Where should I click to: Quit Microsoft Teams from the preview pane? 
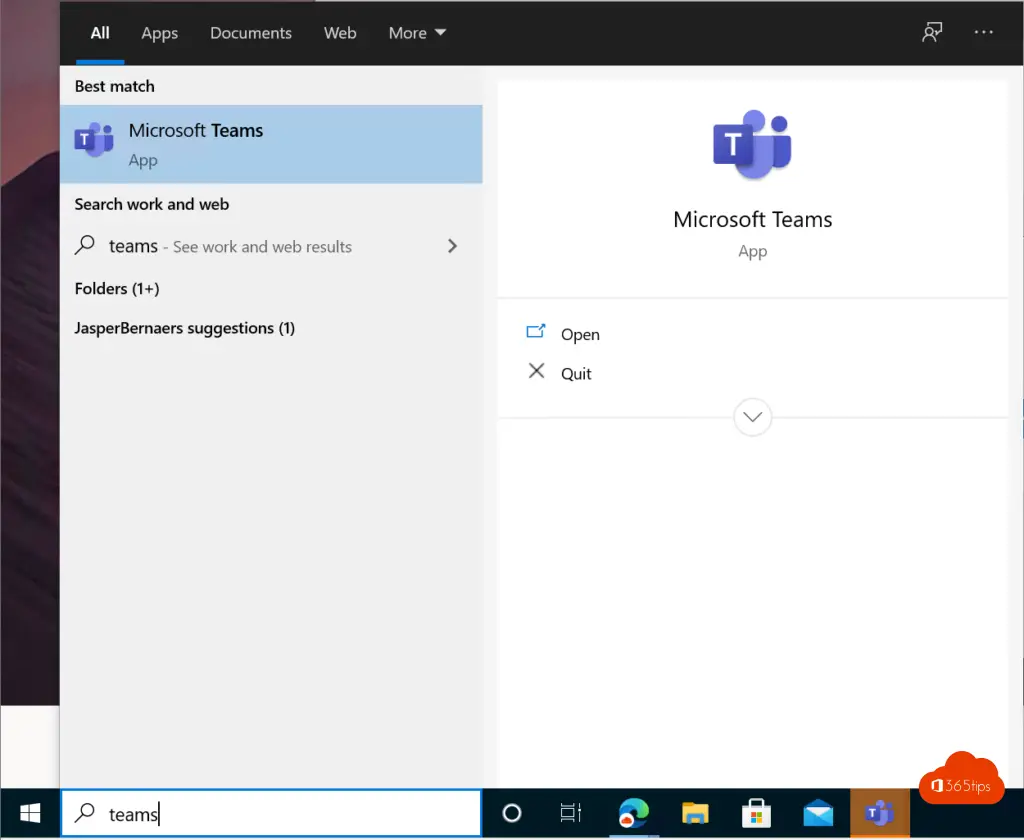576,374
